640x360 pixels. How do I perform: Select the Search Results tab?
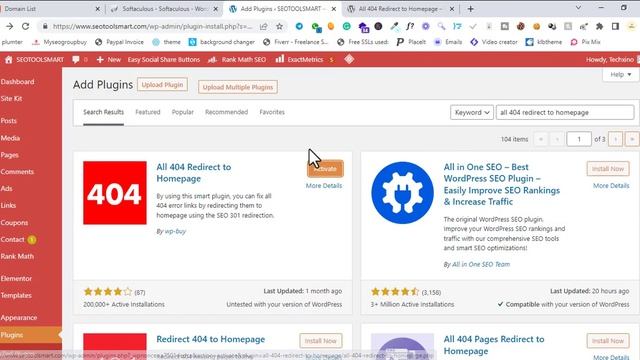(x=103, y=112)
